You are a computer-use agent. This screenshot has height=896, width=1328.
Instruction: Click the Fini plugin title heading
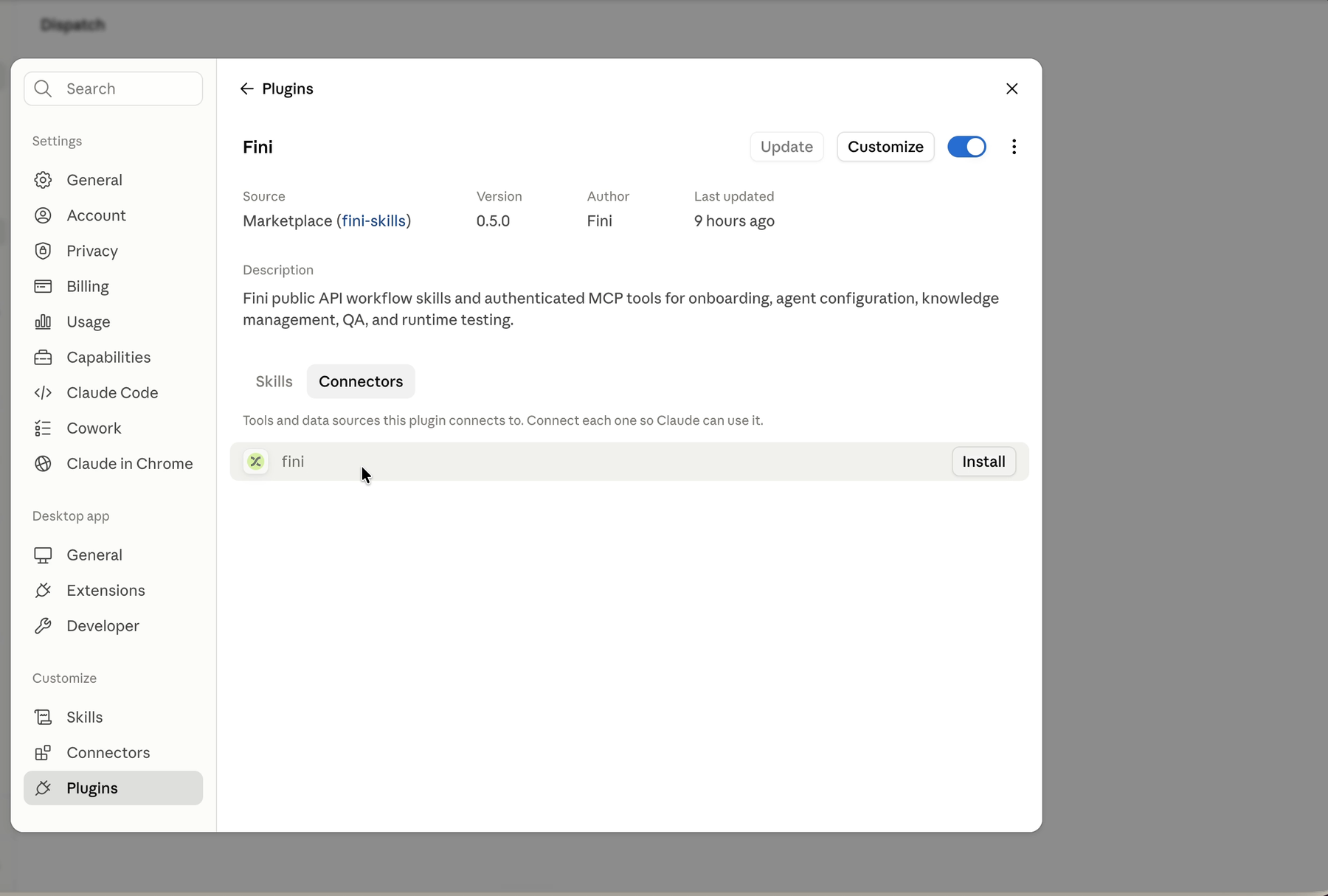(x=257, y=147)
